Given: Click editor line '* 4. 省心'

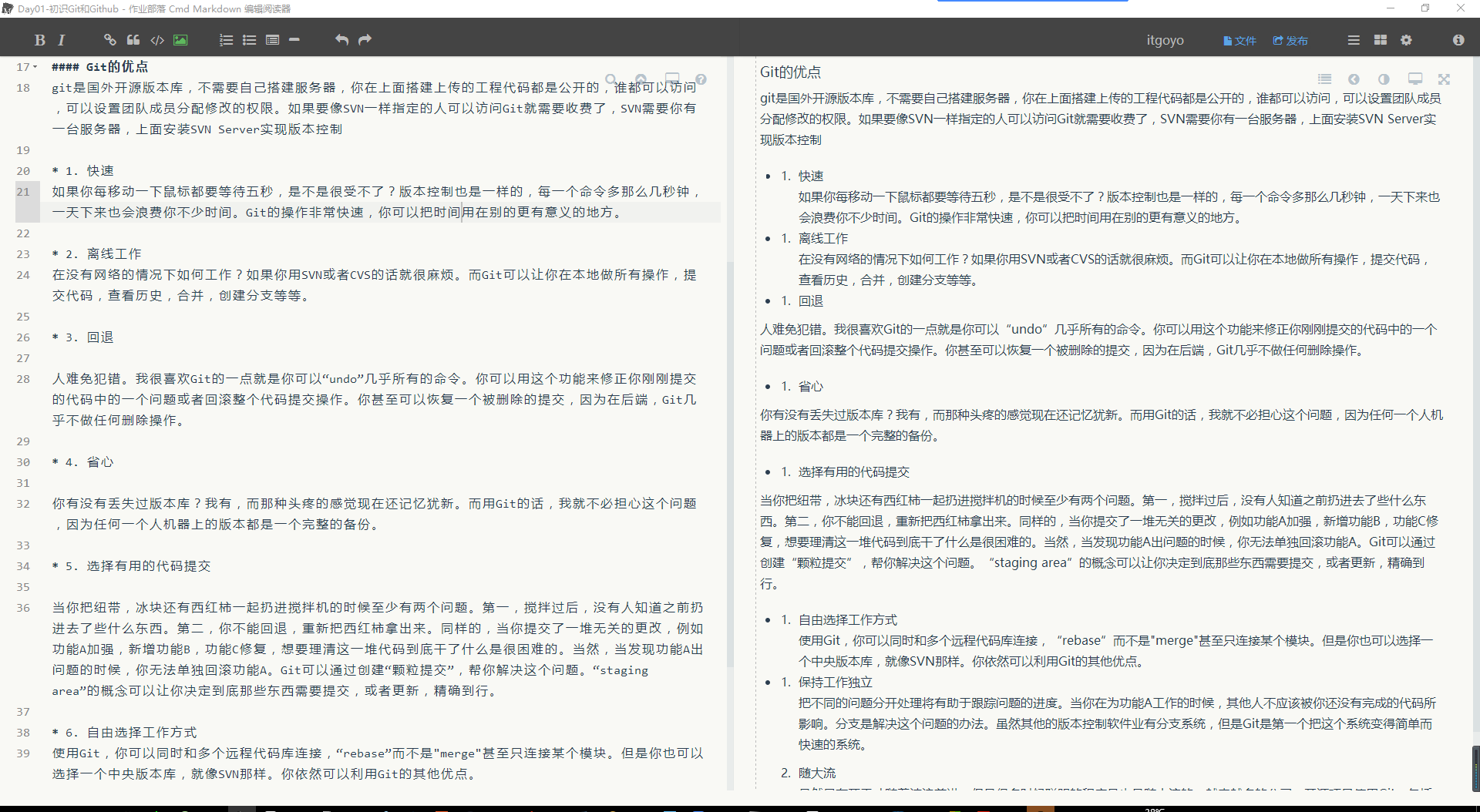Looking at the screenshot, I should (83, 462).
